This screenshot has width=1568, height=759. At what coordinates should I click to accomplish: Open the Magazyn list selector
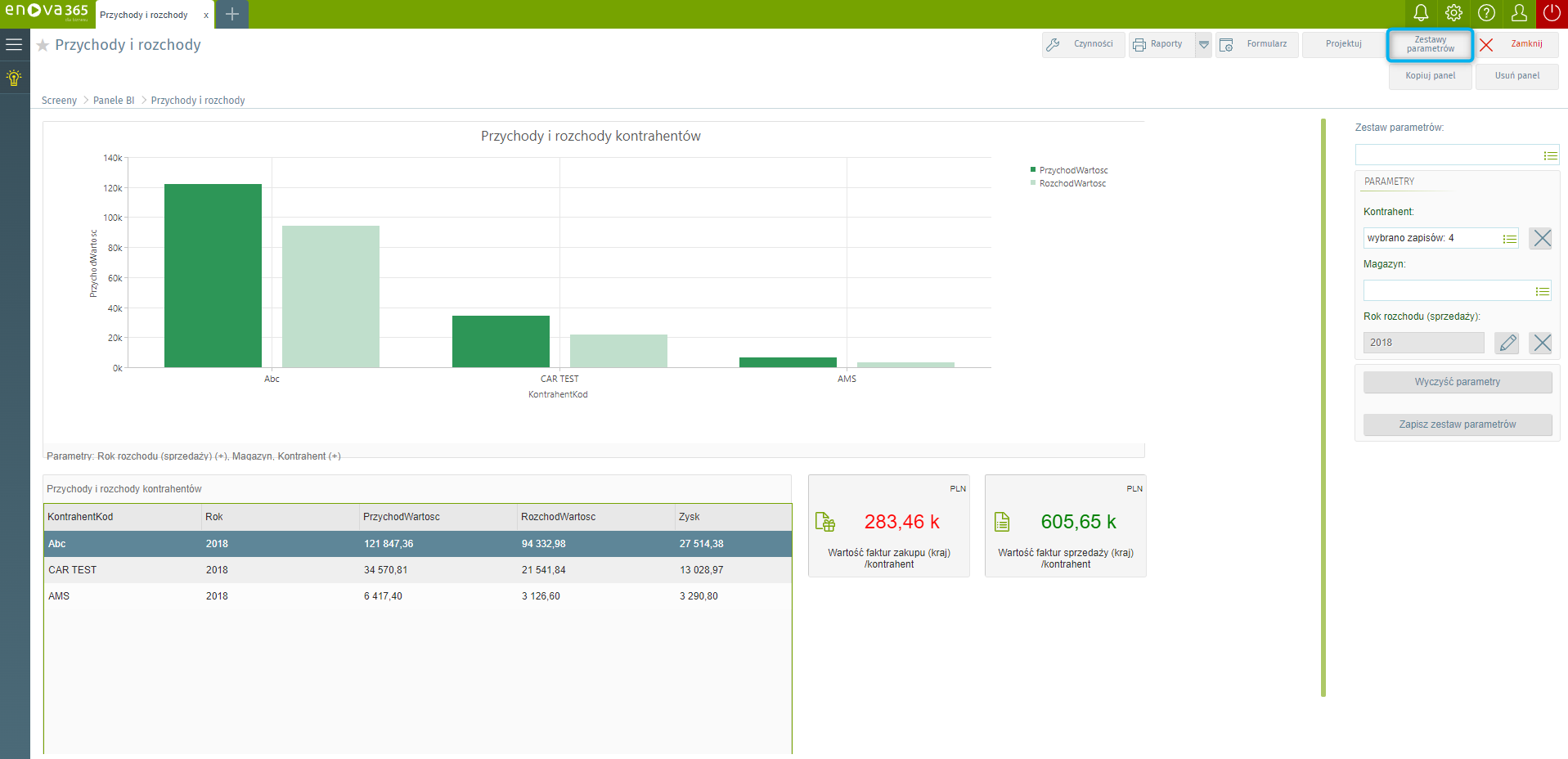coord(1542,291)
